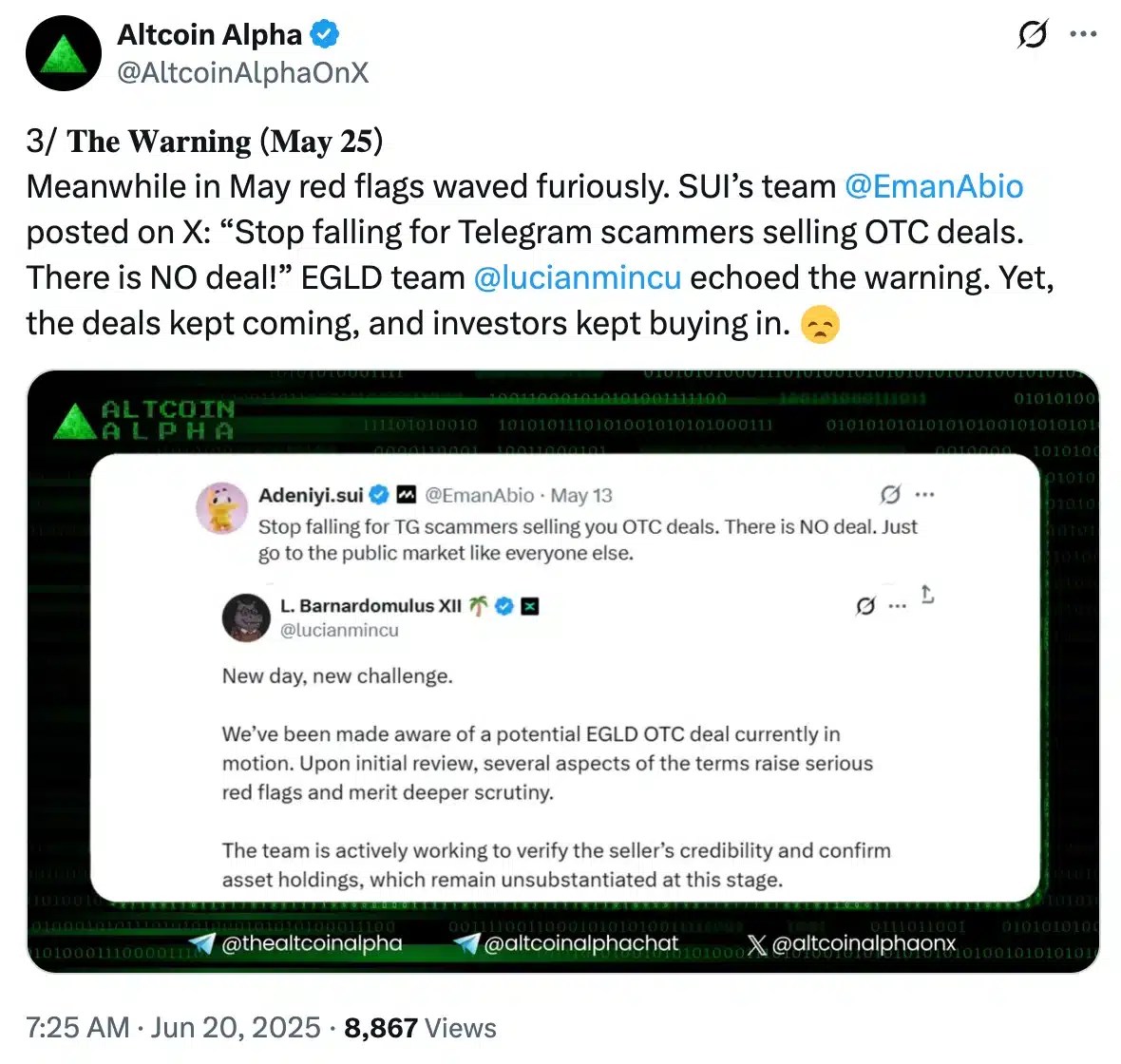Click the X logo beside @altcoinalphaonx

click(755, 943)
